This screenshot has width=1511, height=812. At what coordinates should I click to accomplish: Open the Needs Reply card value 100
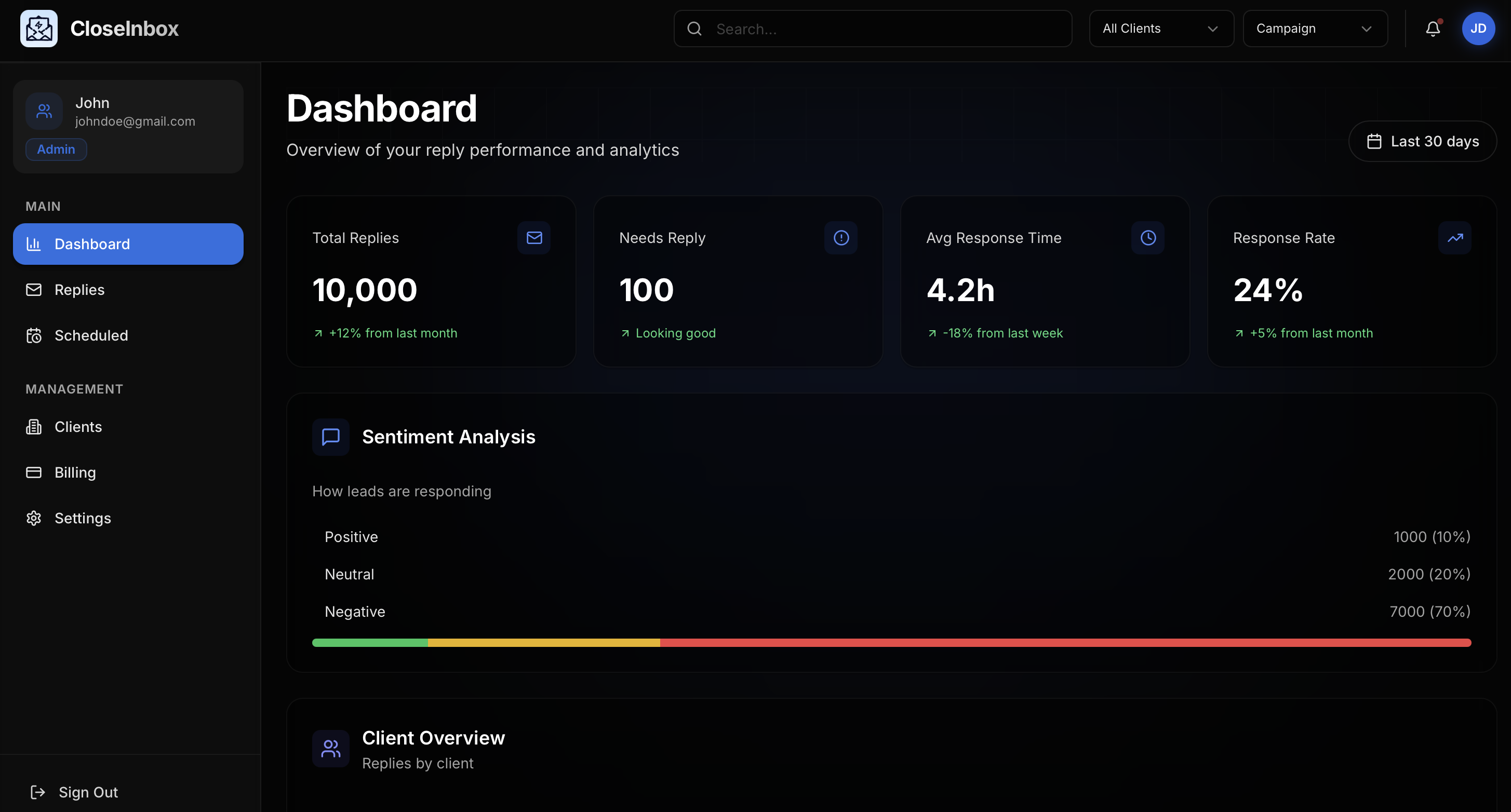click(646, 290)
